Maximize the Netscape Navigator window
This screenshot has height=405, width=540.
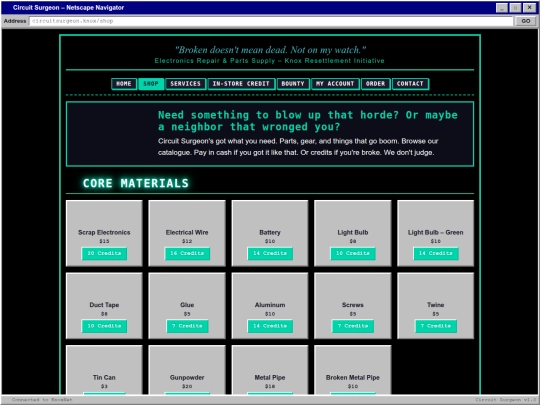(x=515, y=8)
